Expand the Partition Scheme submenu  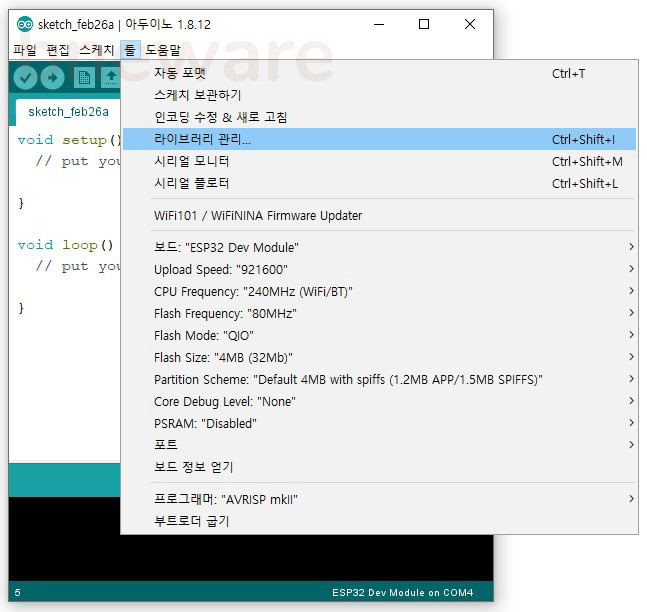[x=379, y=379]
